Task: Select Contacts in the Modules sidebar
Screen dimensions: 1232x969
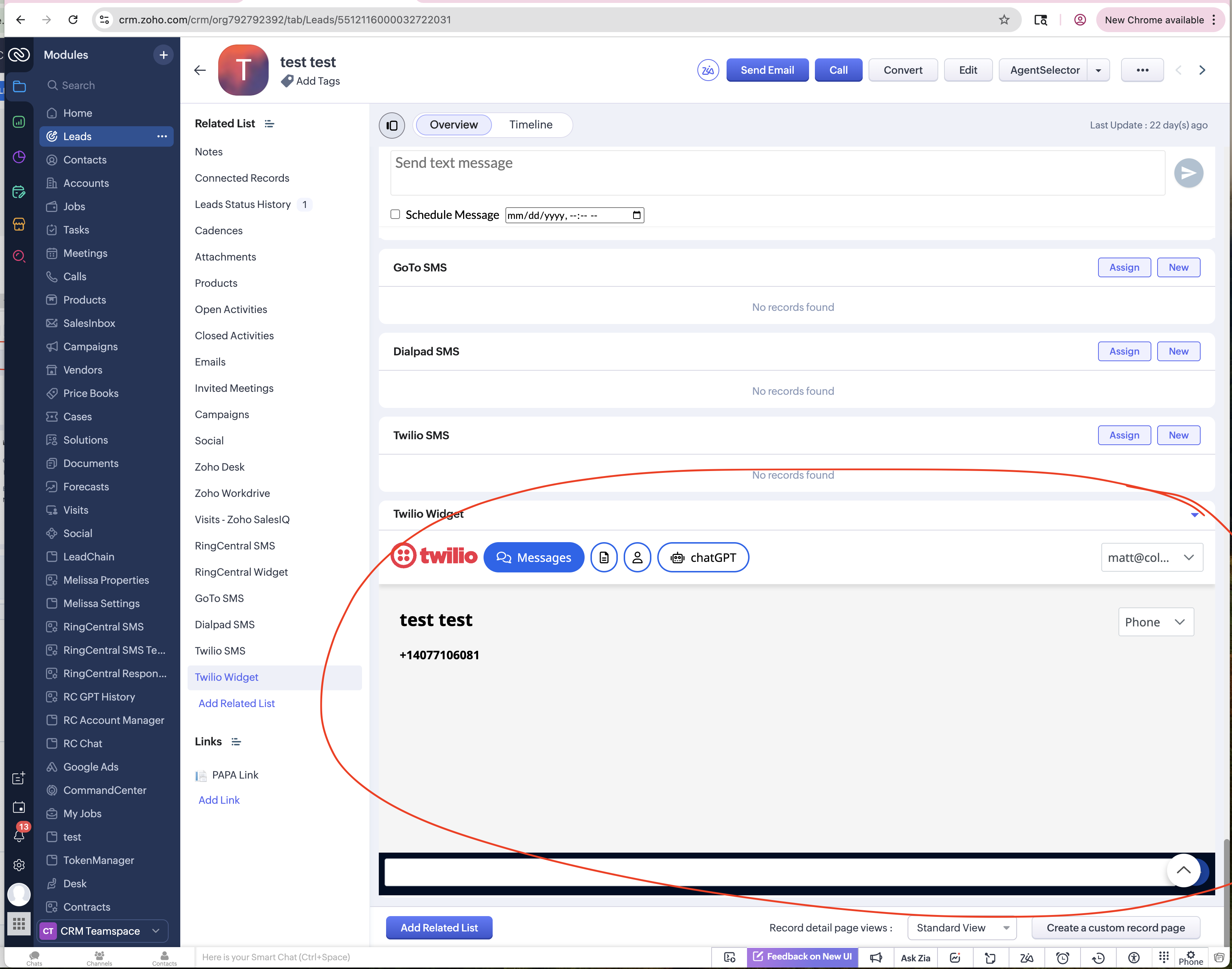Action: coord(85,160)
